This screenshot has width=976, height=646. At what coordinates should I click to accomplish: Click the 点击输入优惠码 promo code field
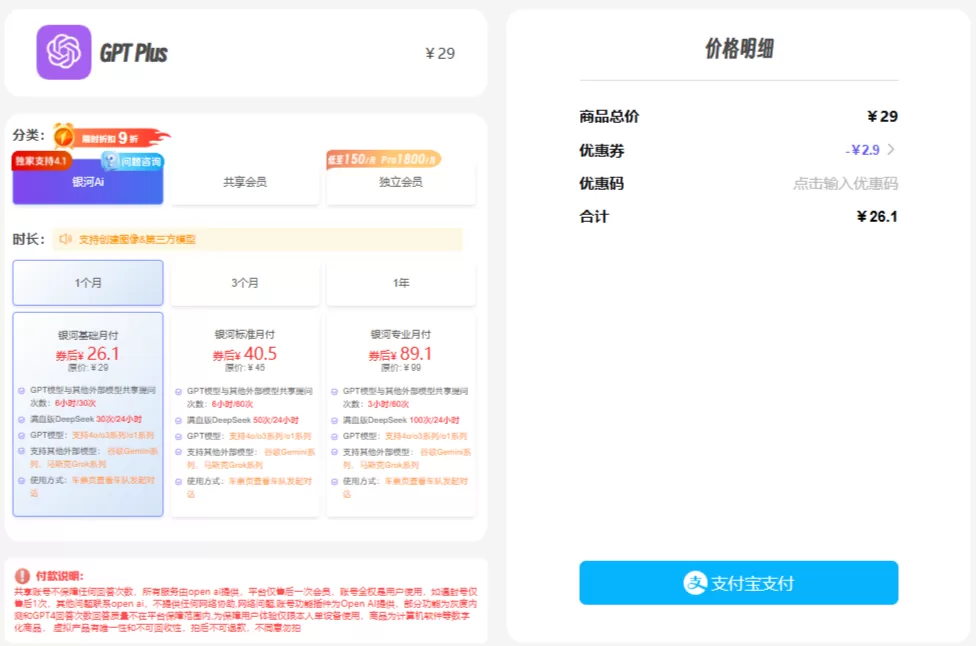[845, 184]
